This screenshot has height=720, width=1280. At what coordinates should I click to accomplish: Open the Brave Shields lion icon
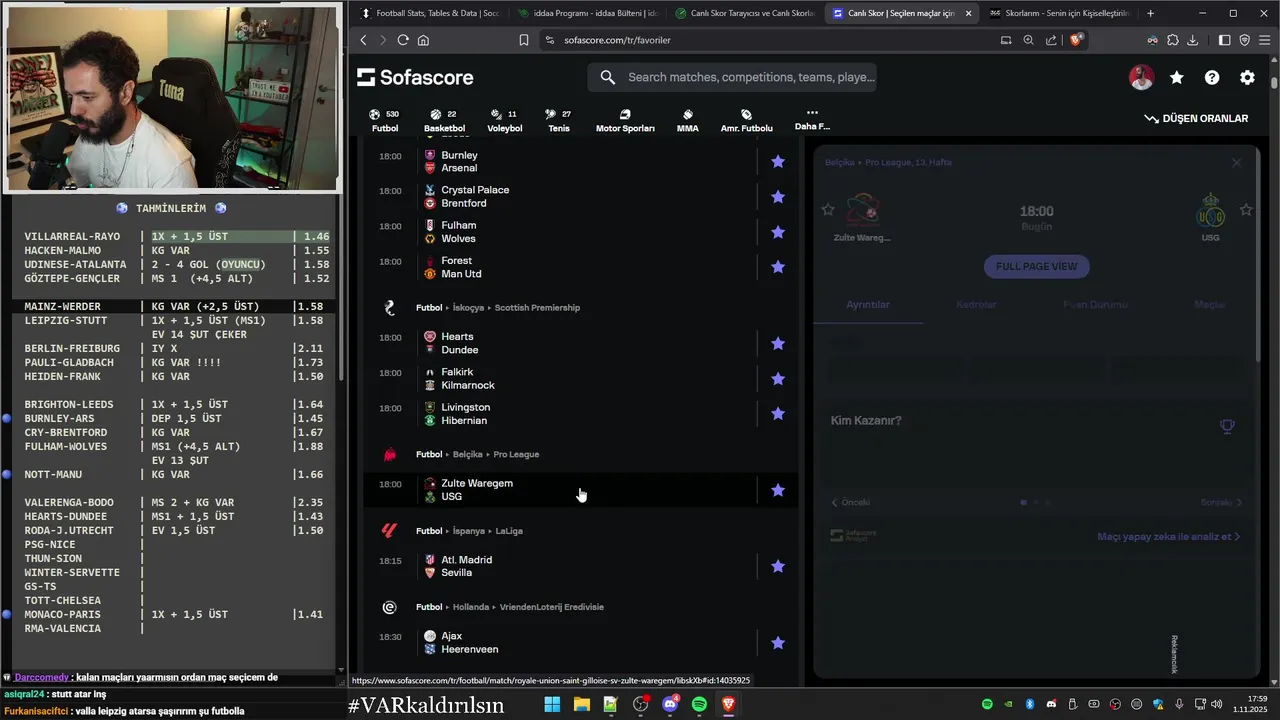[1076, 40]
